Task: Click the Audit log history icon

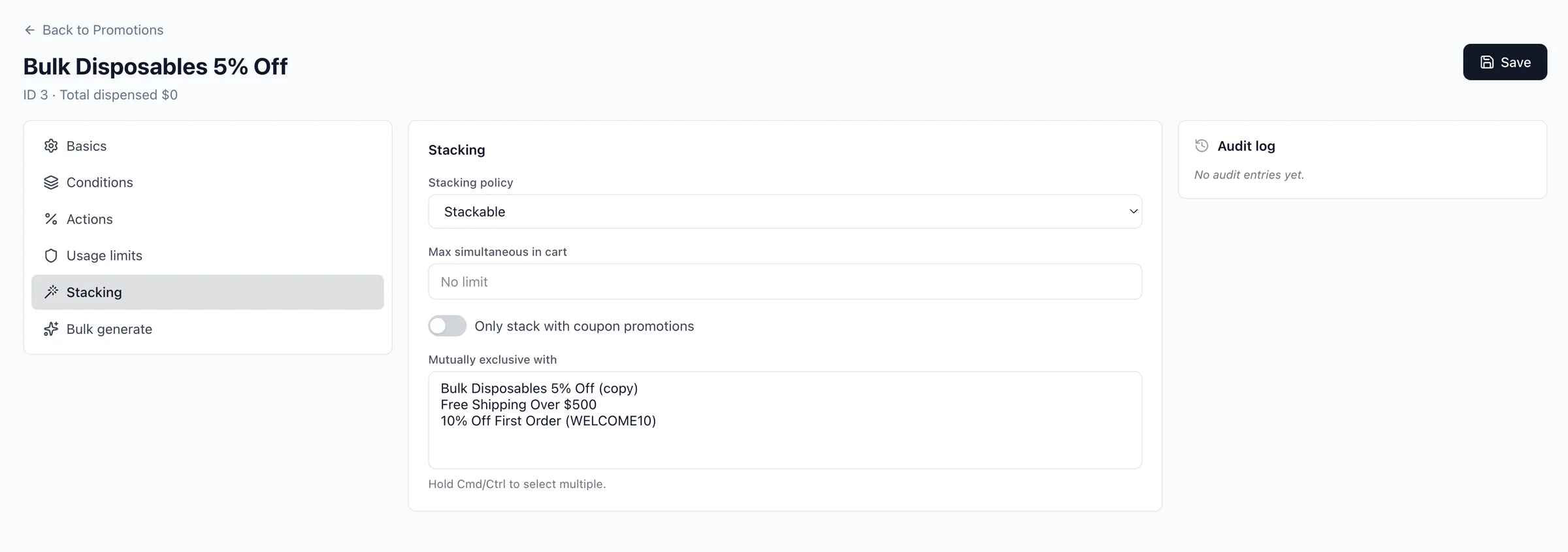Action: point(1201,146)
